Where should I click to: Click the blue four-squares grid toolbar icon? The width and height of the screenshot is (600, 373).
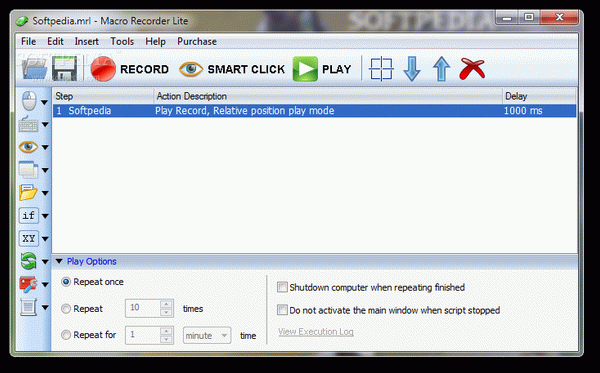pyautogui.click(x=381, y=69)
